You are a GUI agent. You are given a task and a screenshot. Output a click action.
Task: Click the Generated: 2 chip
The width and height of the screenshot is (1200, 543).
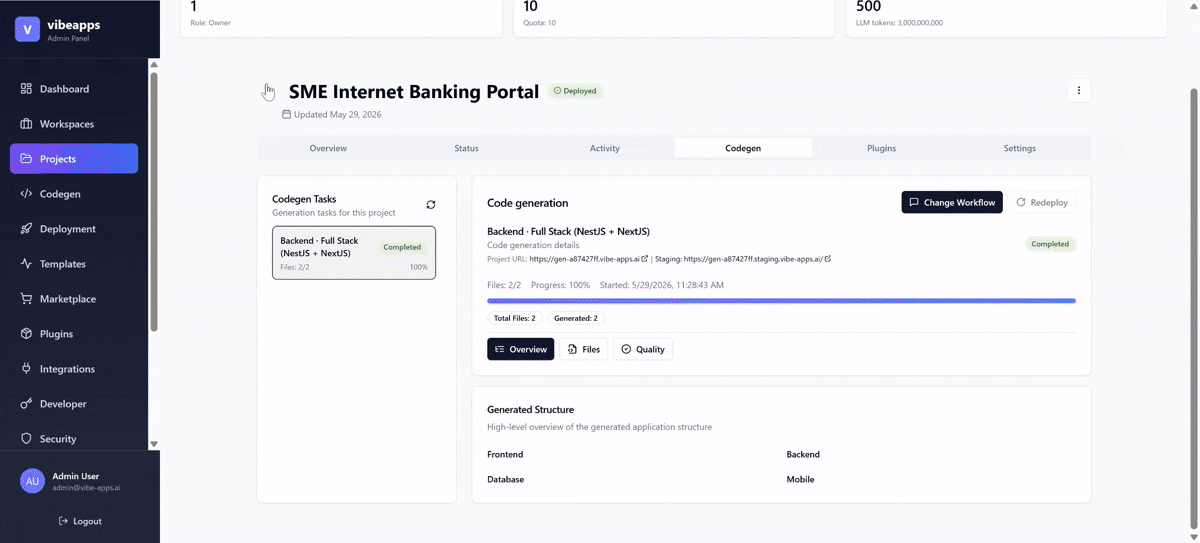(576, 318)
